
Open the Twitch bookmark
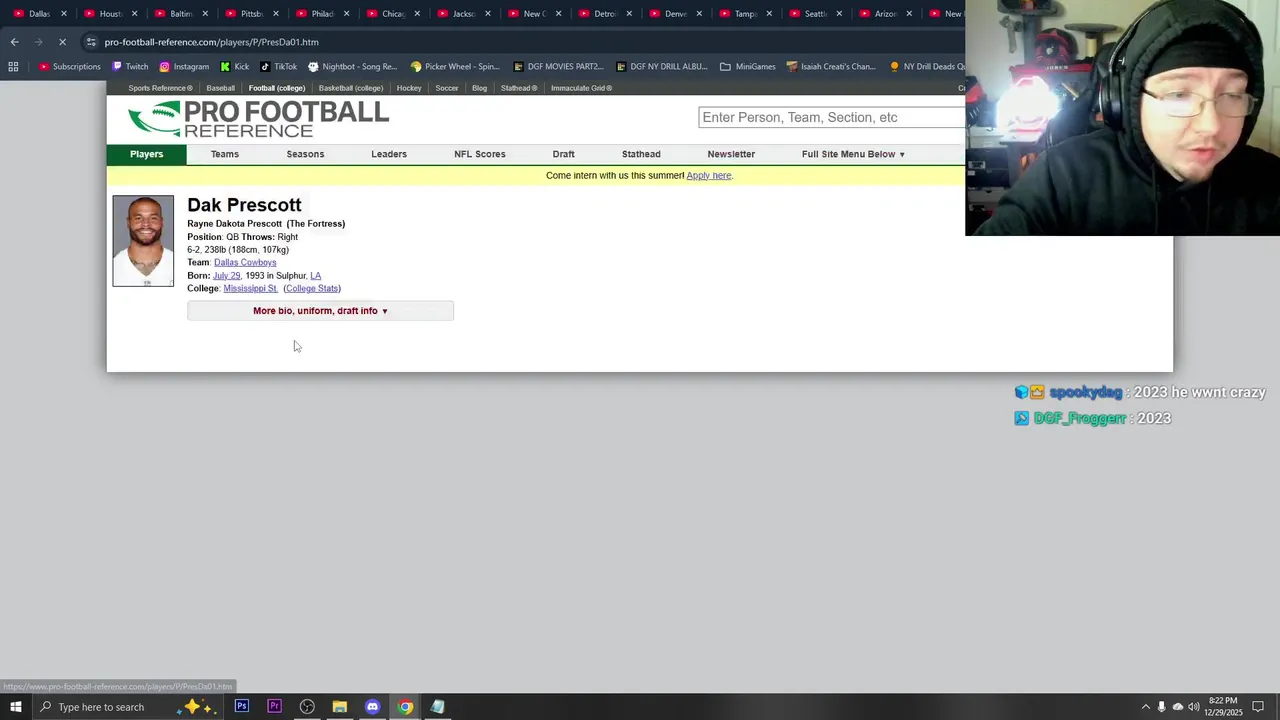[130, 66]
